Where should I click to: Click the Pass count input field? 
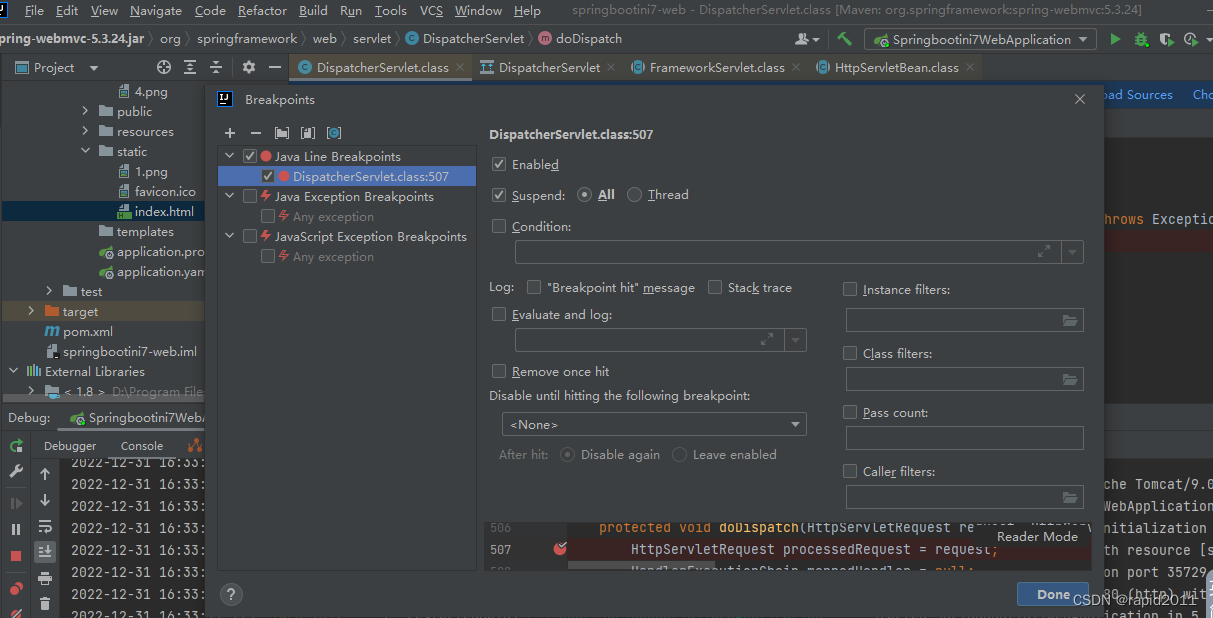pos(965,438)
